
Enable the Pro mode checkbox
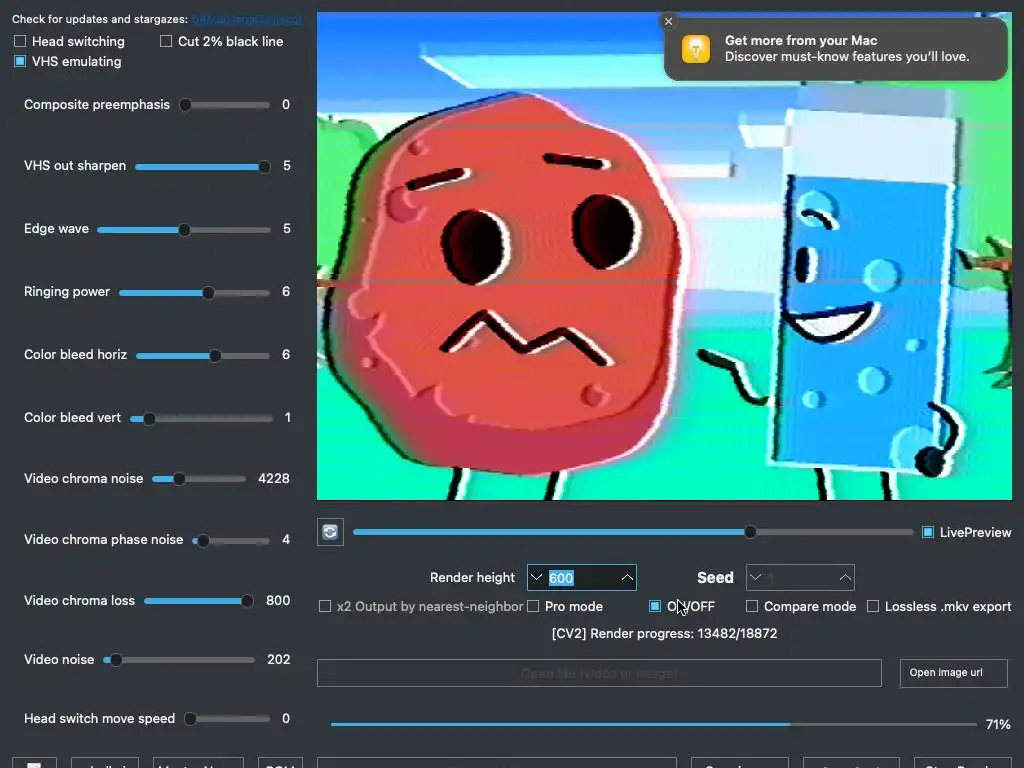[533, 607]
